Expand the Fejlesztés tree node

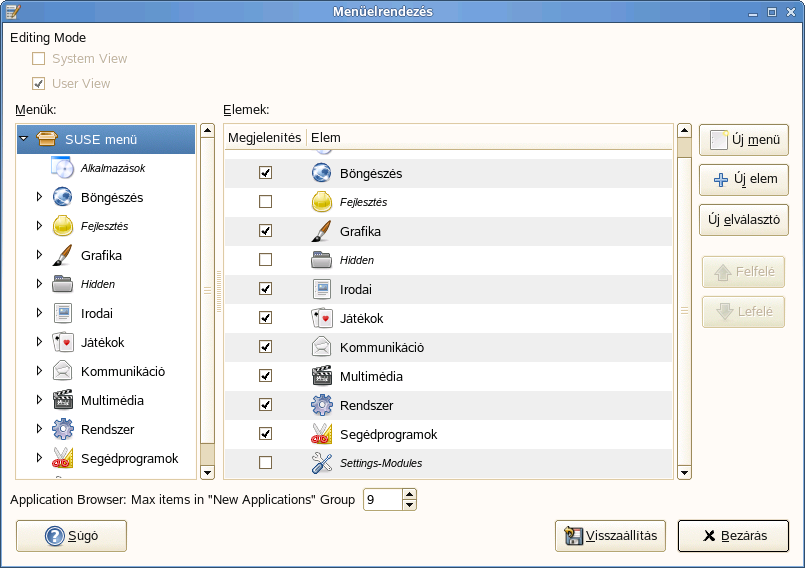point(39,225)
